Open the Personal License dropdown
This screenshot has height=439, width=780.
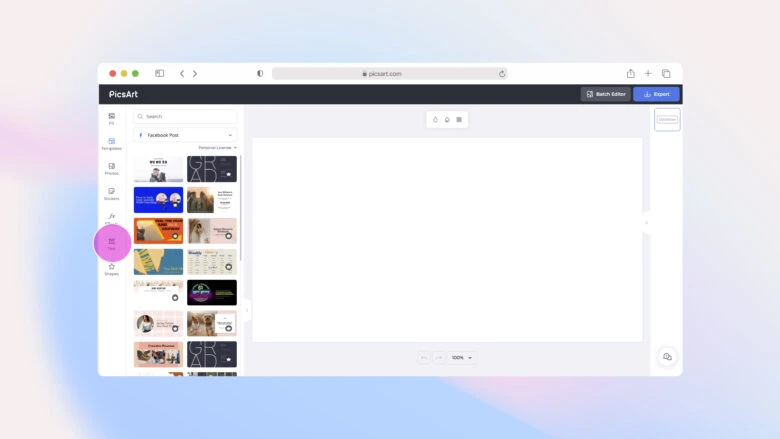click(x=217, y=147)
